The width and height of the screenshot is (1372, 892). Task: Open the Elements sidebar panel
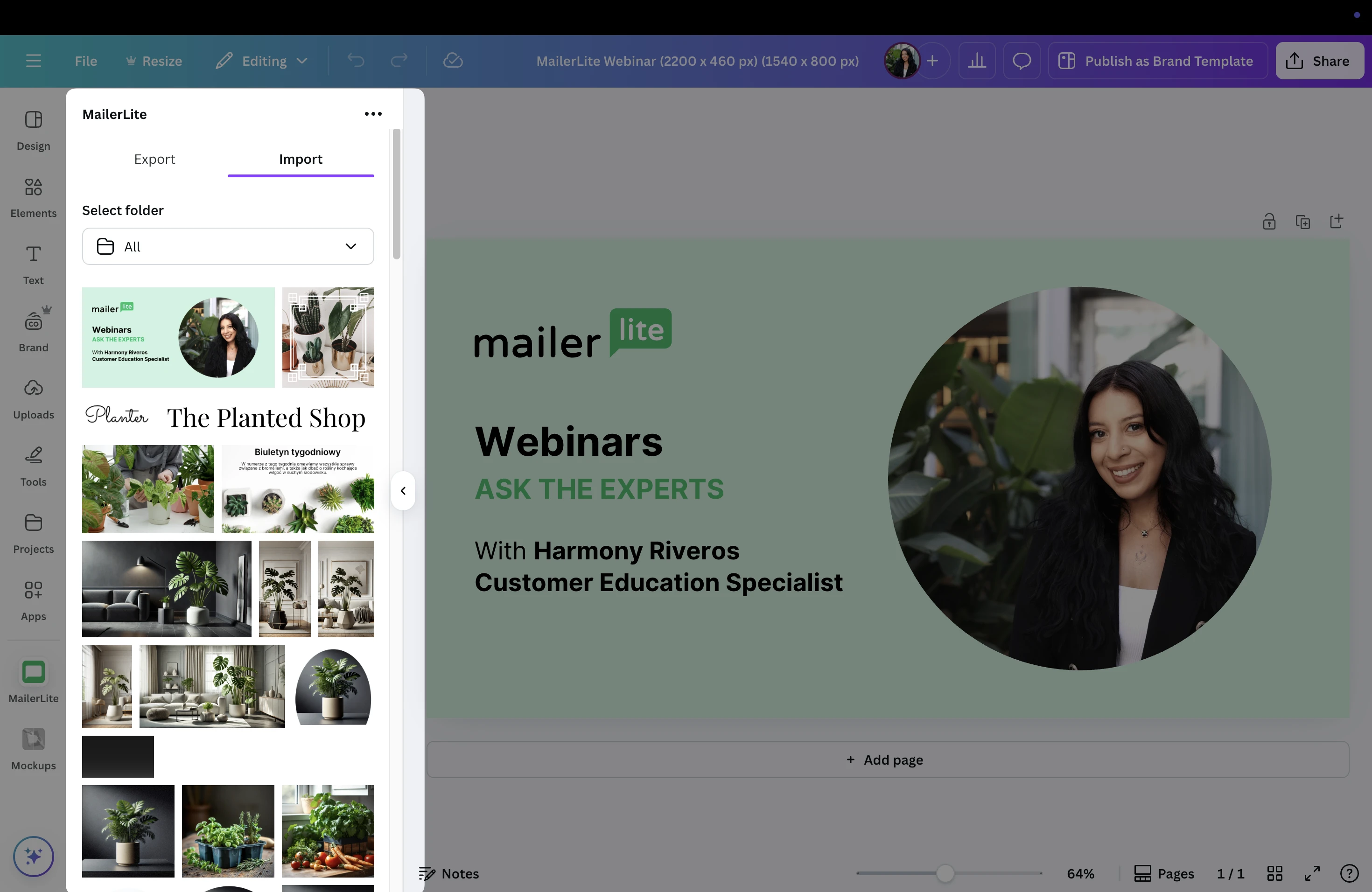click(x=34, y=198)
